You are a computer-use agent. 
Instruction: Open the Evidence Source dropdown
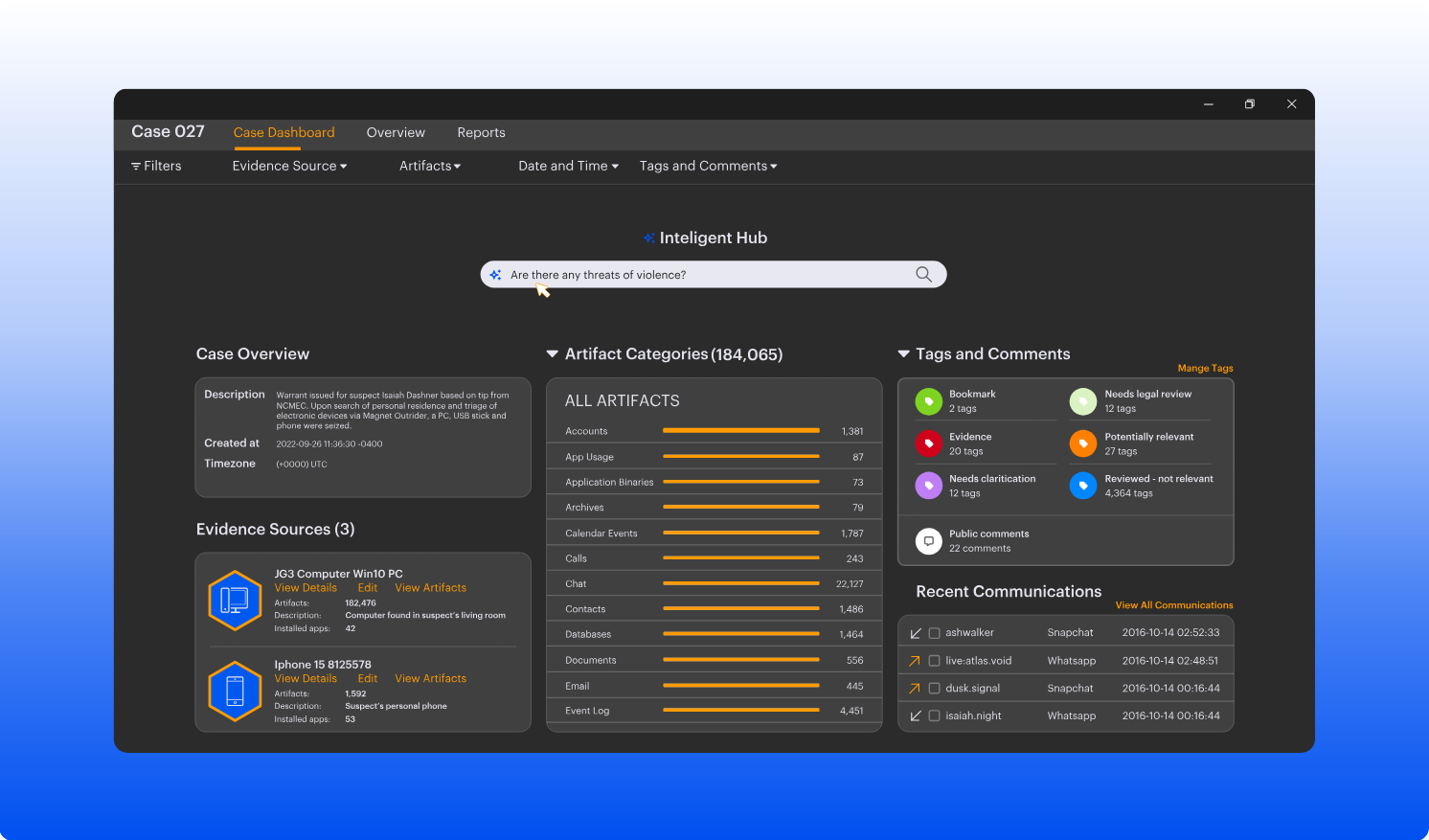pos(289,166)
